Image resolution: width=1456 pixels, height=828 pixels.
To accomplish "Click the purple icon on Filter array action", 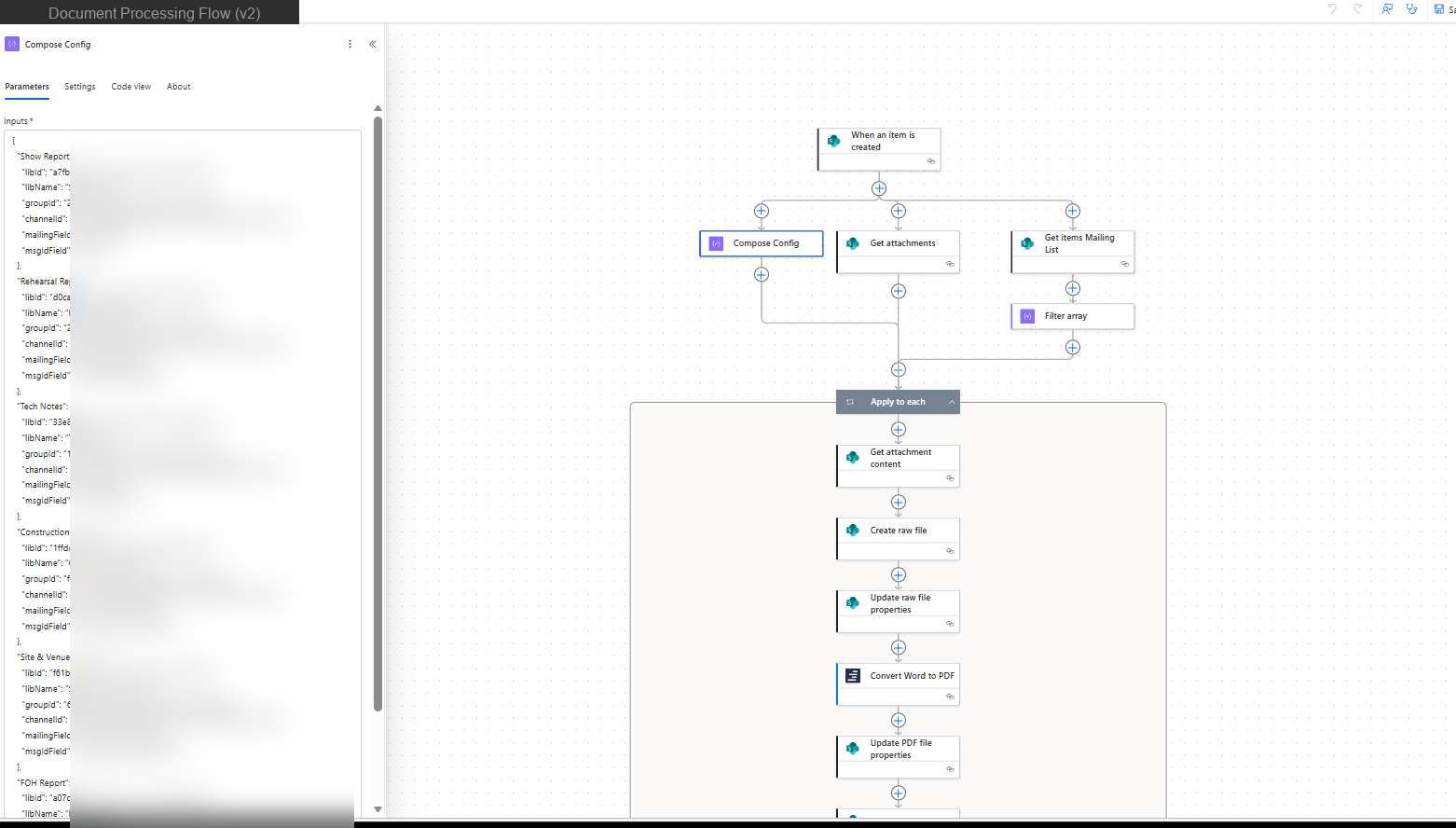I will 1027,316.
